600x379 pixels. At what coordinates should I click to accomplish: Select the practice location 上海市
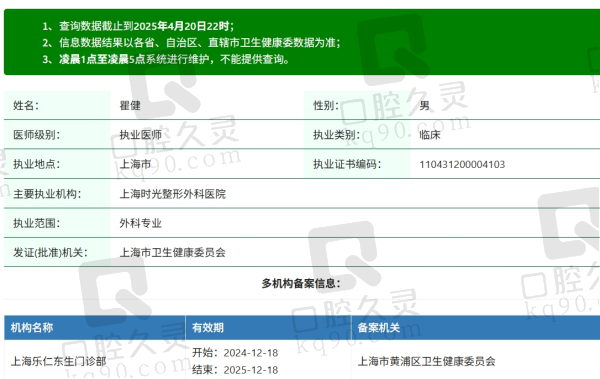click(x=135, y=164)
